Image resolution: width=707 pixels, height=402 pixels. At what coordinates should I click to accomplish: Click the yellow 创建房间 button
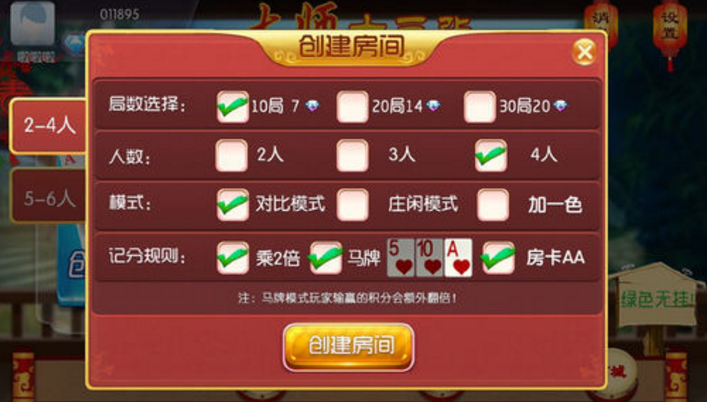pos(348,347)
